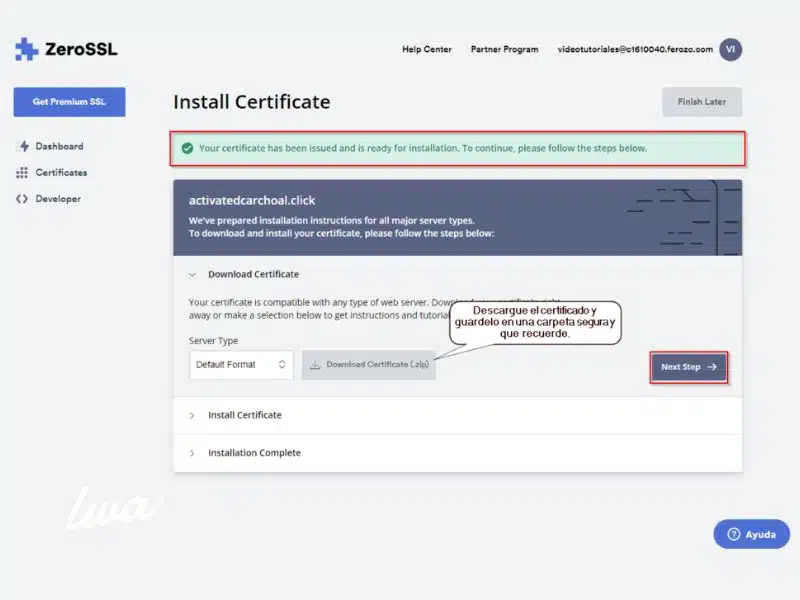Select Partner Program in the top bar
The height and width of the screenshot is (600, 800).
click(504, 48)
